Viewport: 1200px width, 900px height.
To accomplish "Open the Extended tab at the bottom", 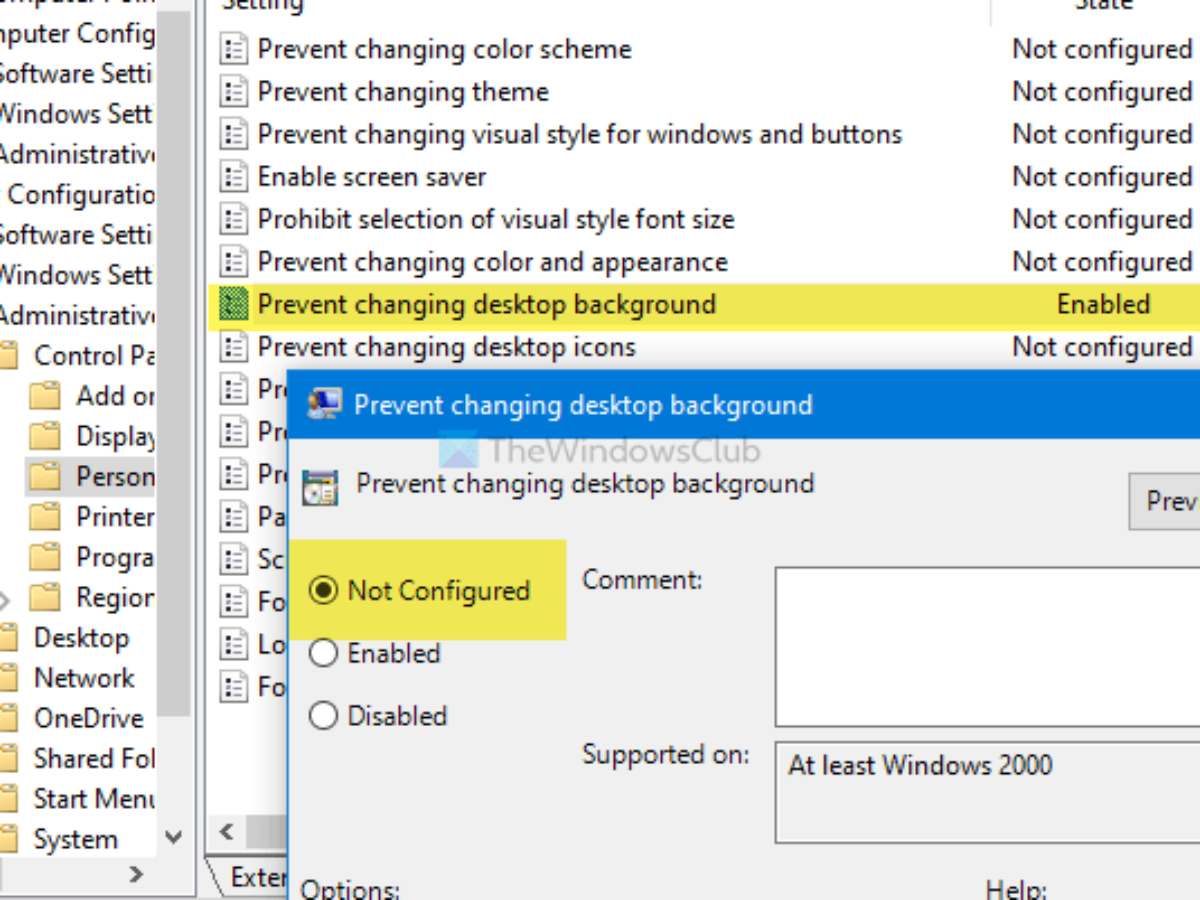I will click(x=255, y=877).
